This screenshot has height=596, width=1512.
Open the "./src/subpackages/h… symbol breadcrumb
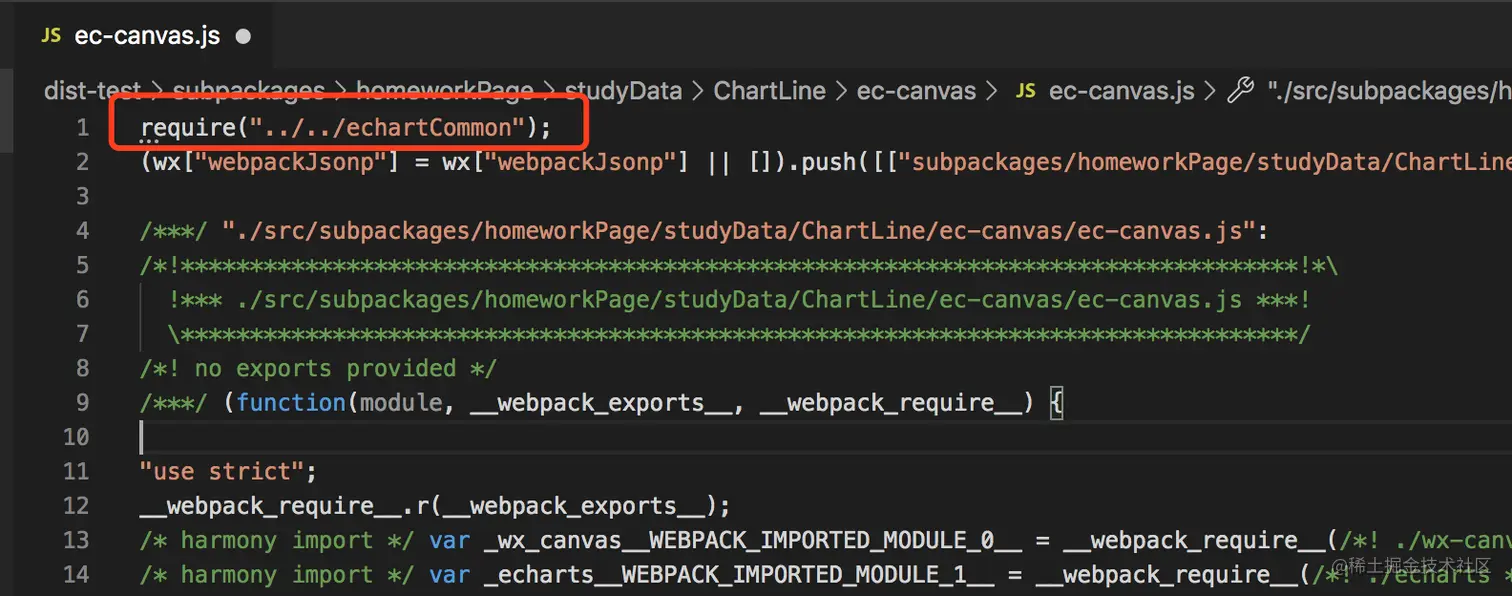click(1389, 91)
